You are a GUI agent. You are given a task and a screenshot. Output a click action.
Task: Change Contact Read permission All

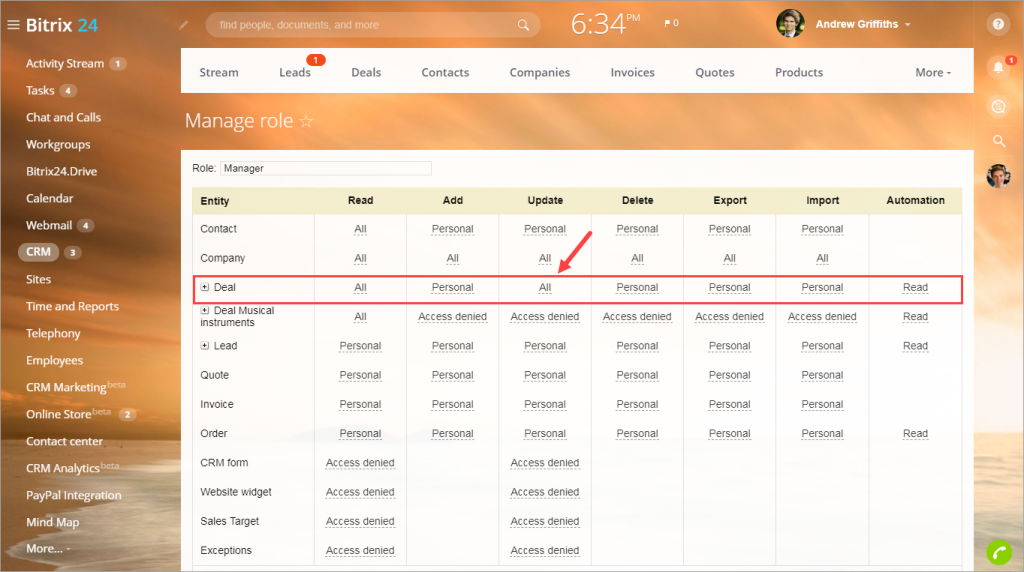click(360, 229)
